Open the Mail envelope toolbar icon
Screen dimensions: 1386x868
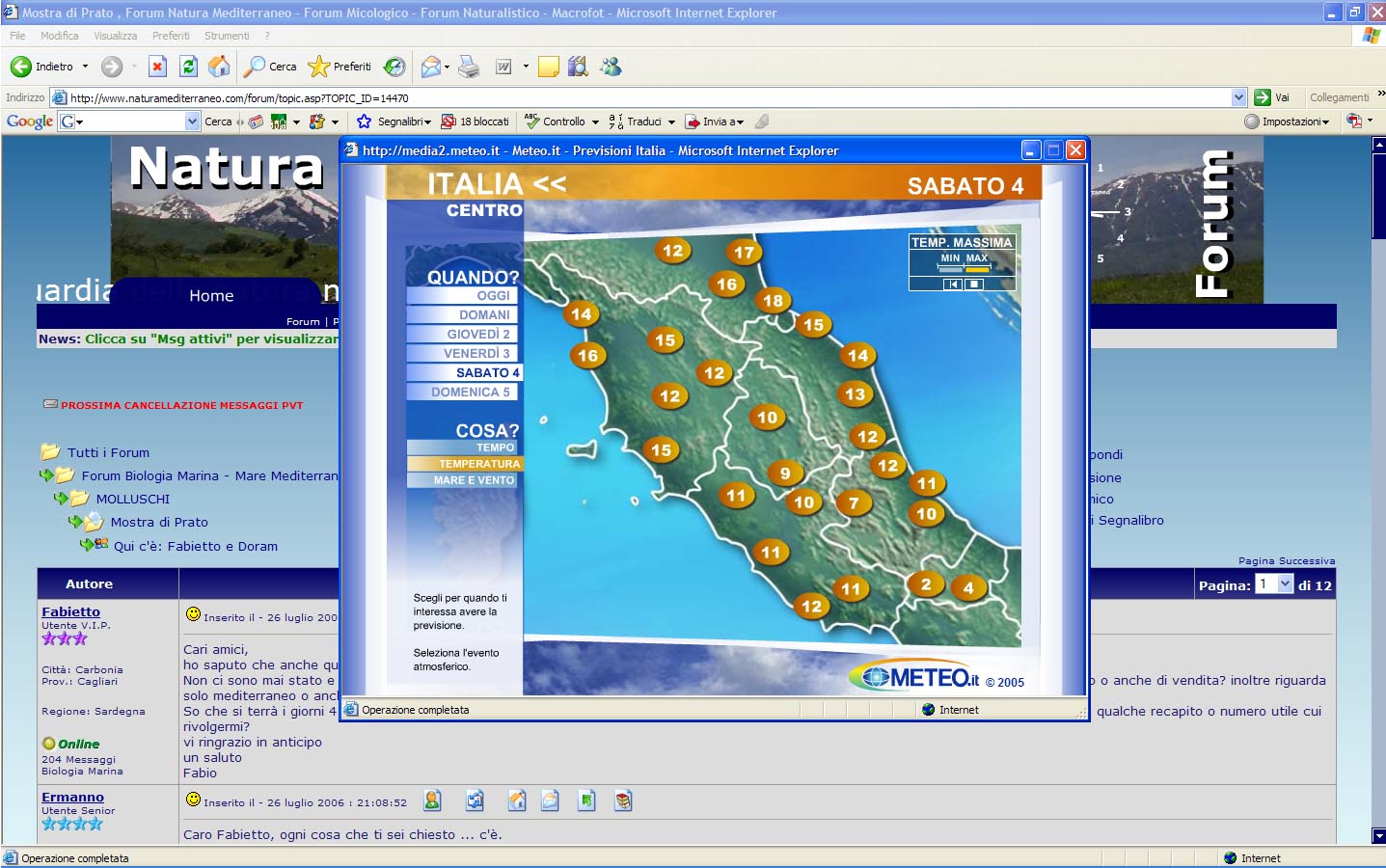pos(431,67)
